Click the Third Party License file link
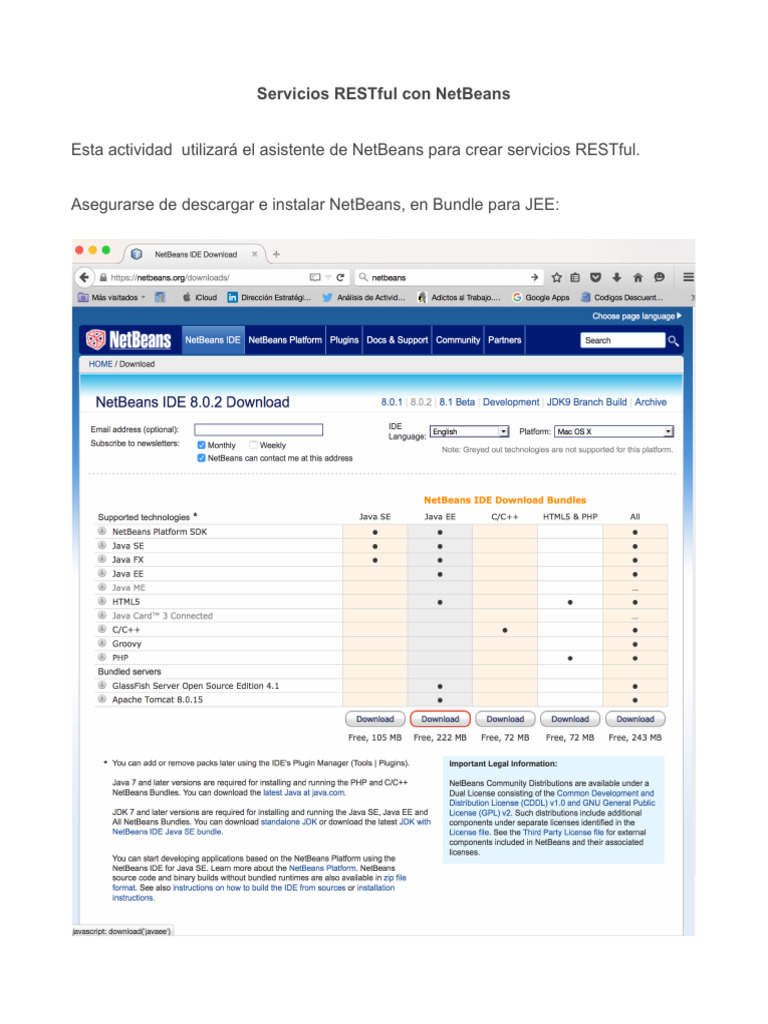 [x=563, y=832]
